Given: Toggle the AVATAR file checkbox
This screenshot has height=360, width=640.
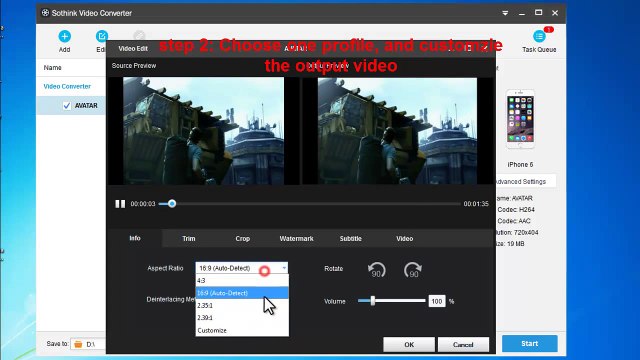Looking at the screenshot, I should tap(67, 106).
